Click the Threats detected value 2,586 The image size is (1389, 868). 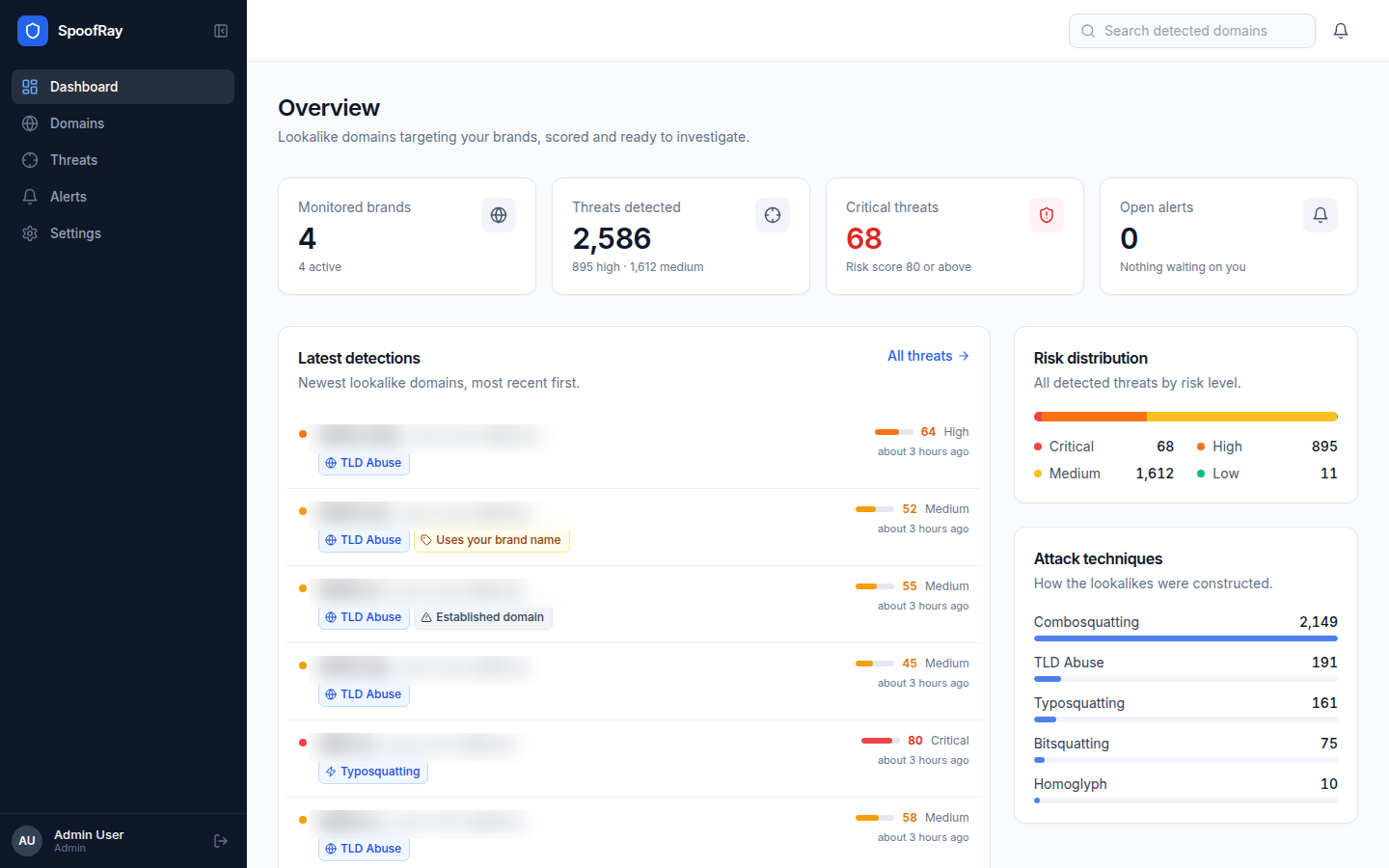click(612, 238)
